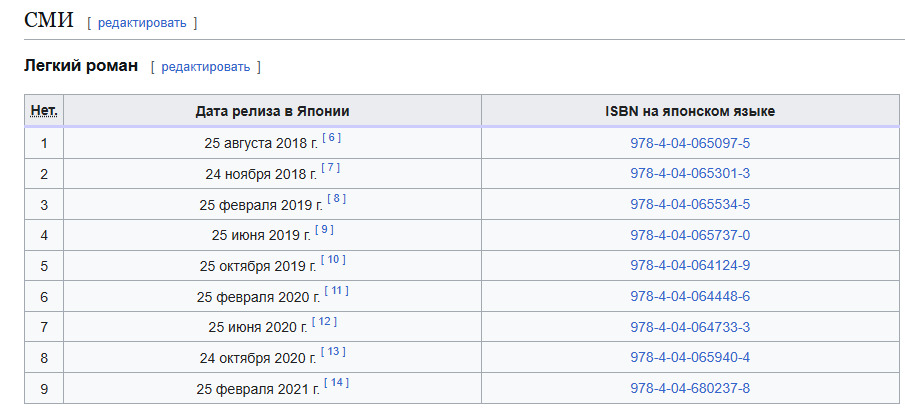This screenshot has height=417, width=905.
Task: Open ISBN link 978-4-04-064124-9
Action: pos(690,266)
